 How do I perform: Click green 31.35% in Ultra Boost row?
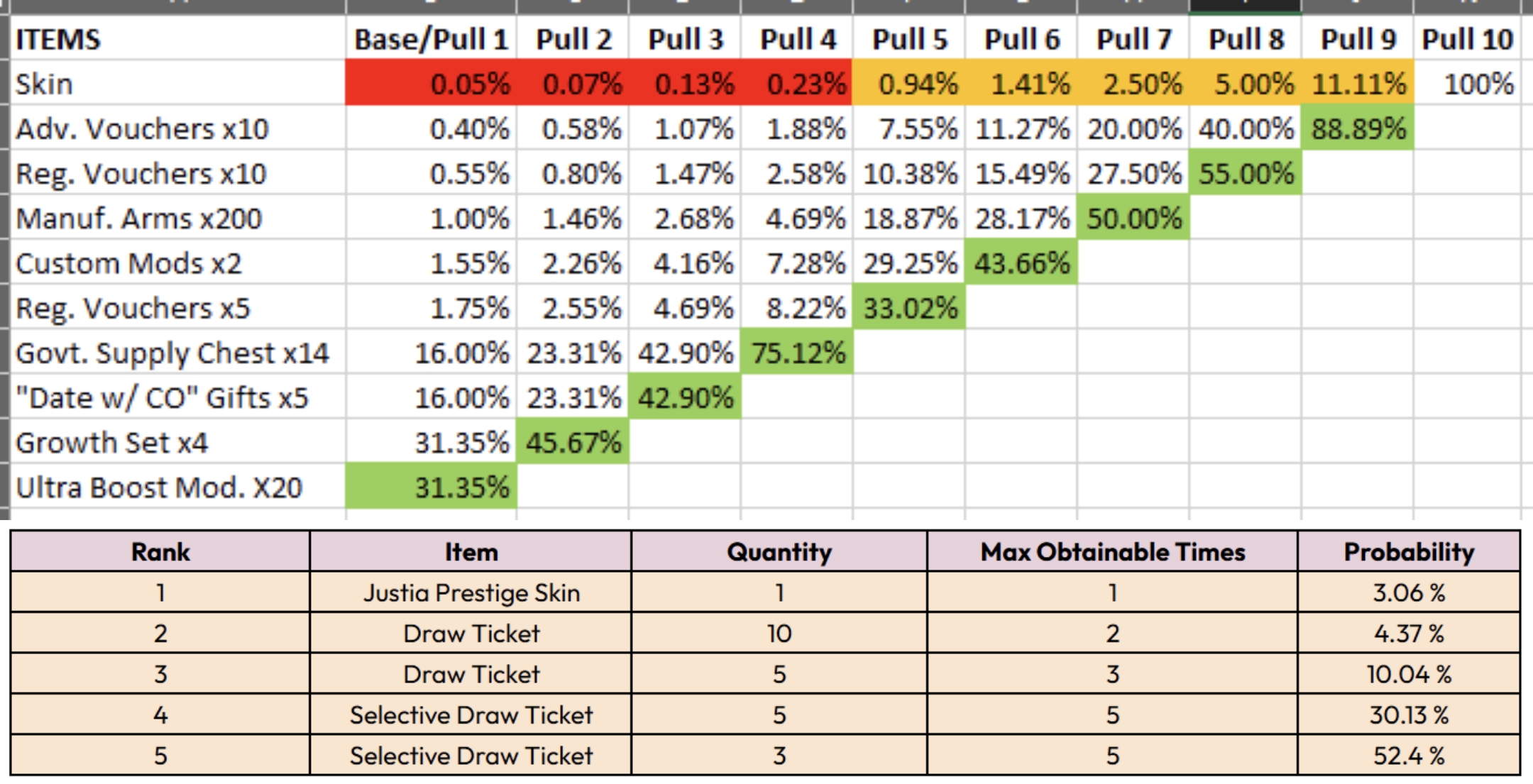pyautogui.click(x=431, y=487)
